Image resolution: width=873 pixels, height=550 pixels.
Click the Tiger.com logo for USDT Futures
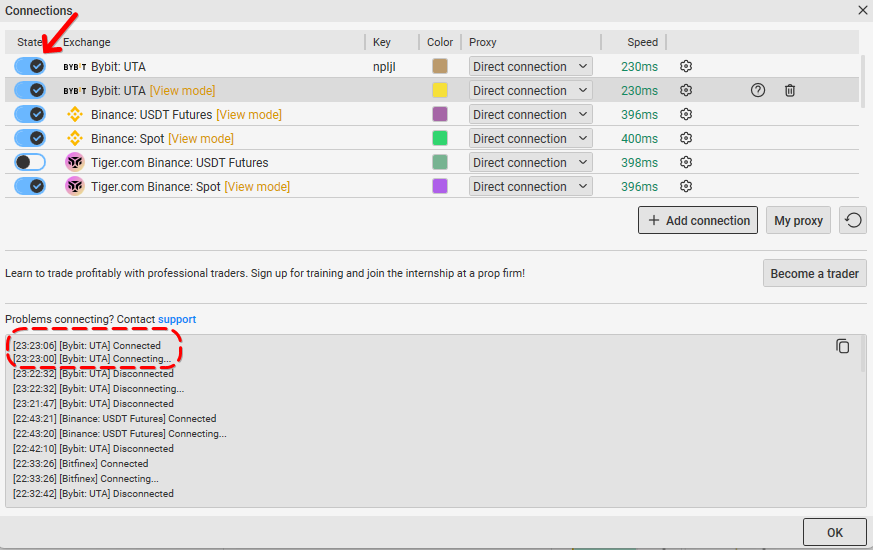click(75, 163)
